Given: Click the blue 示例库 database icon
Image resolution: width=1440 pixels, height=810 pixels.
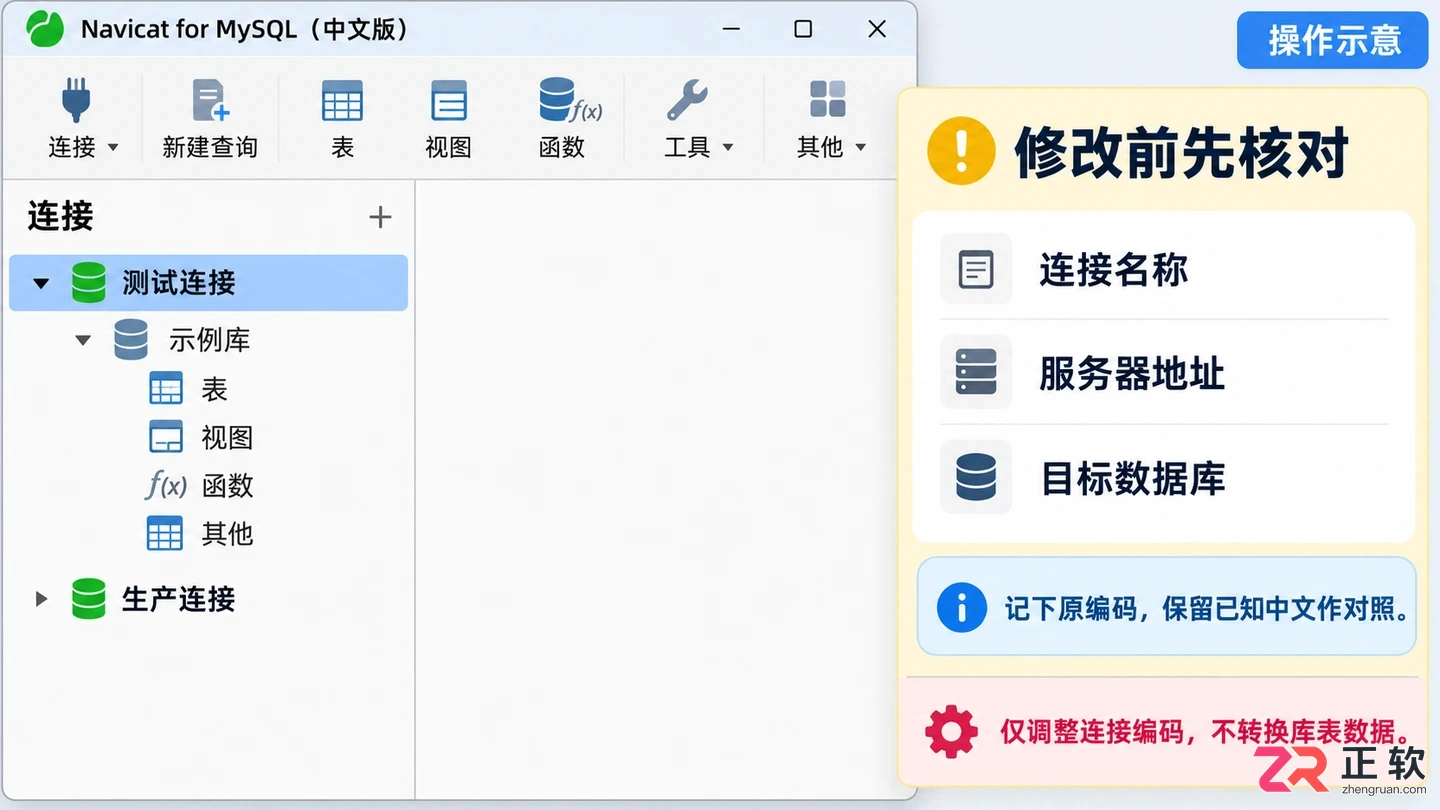Looking at the screenshot, I should (131, 340).
